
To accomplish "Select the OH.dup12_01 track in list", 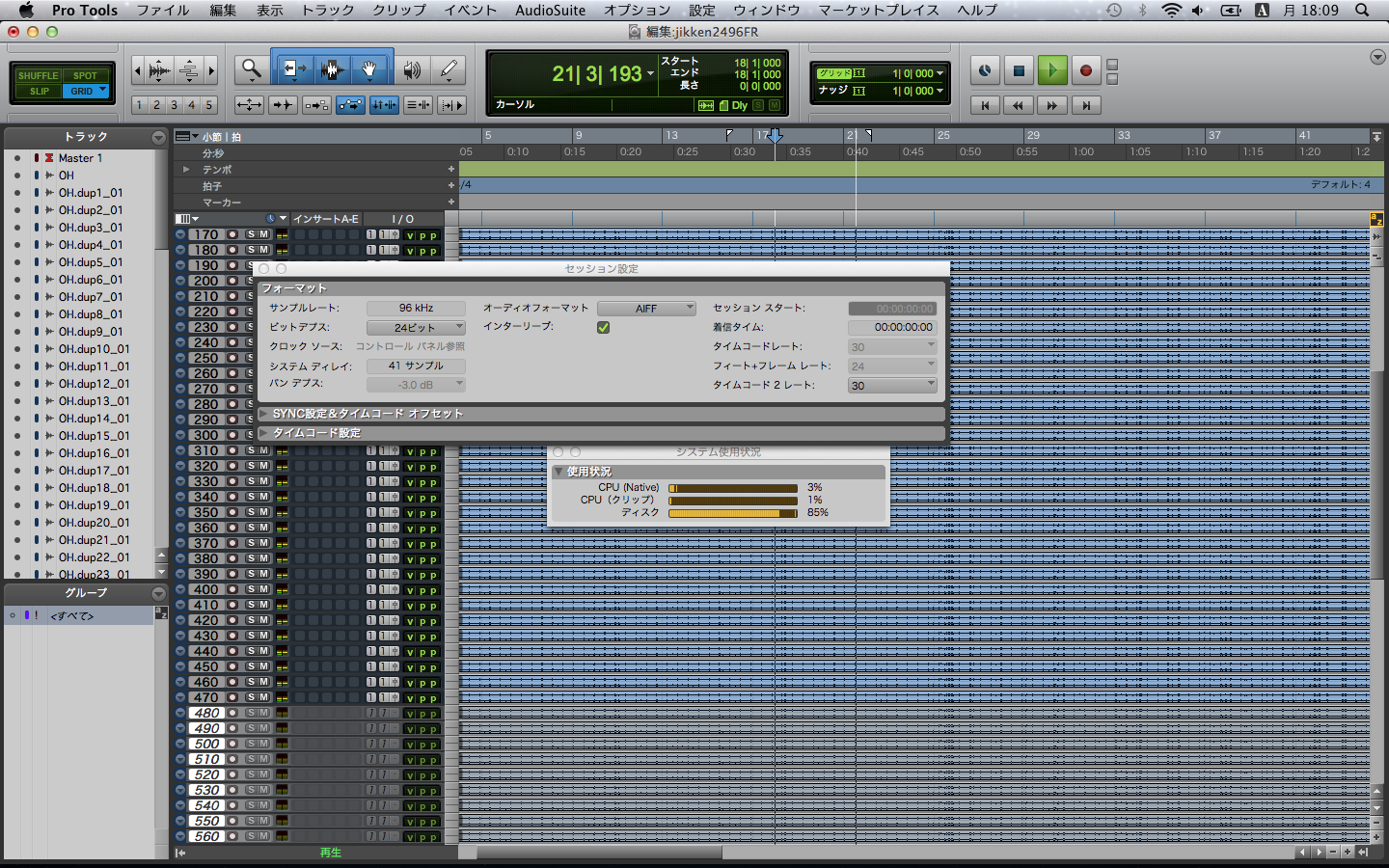I will [x=94, y=384].
